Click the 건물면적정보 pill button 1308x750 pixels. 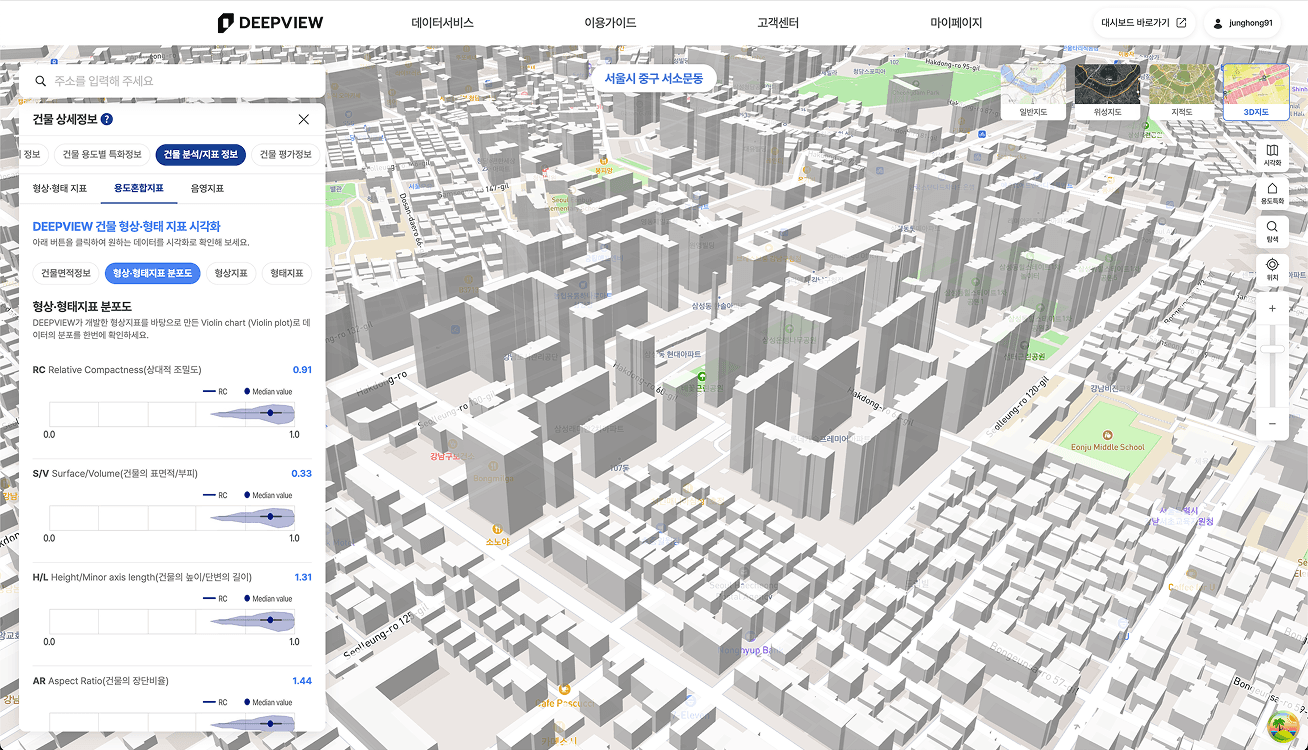66,273
